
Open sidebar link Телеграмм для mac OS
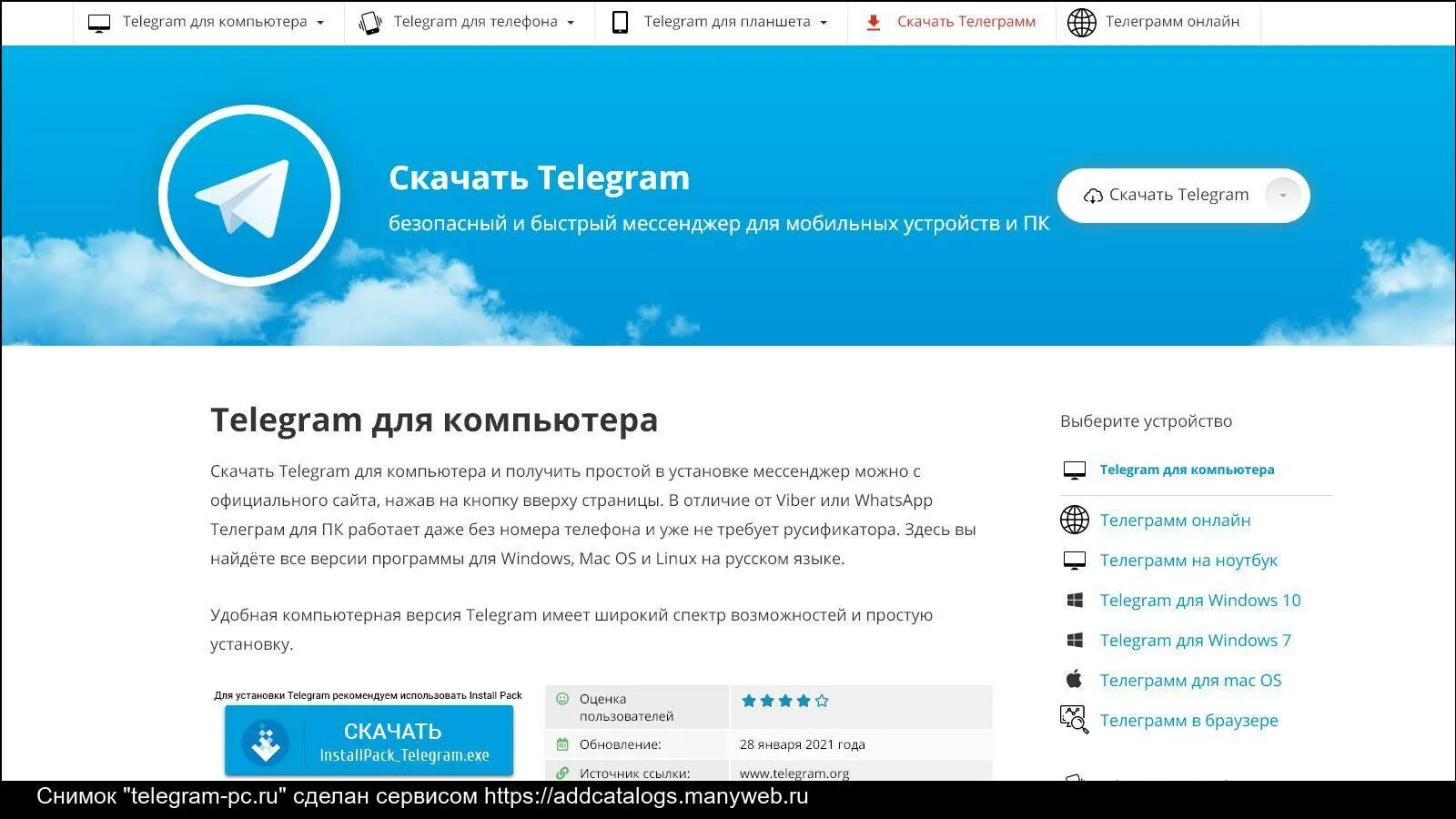(x=1190, y=681)
